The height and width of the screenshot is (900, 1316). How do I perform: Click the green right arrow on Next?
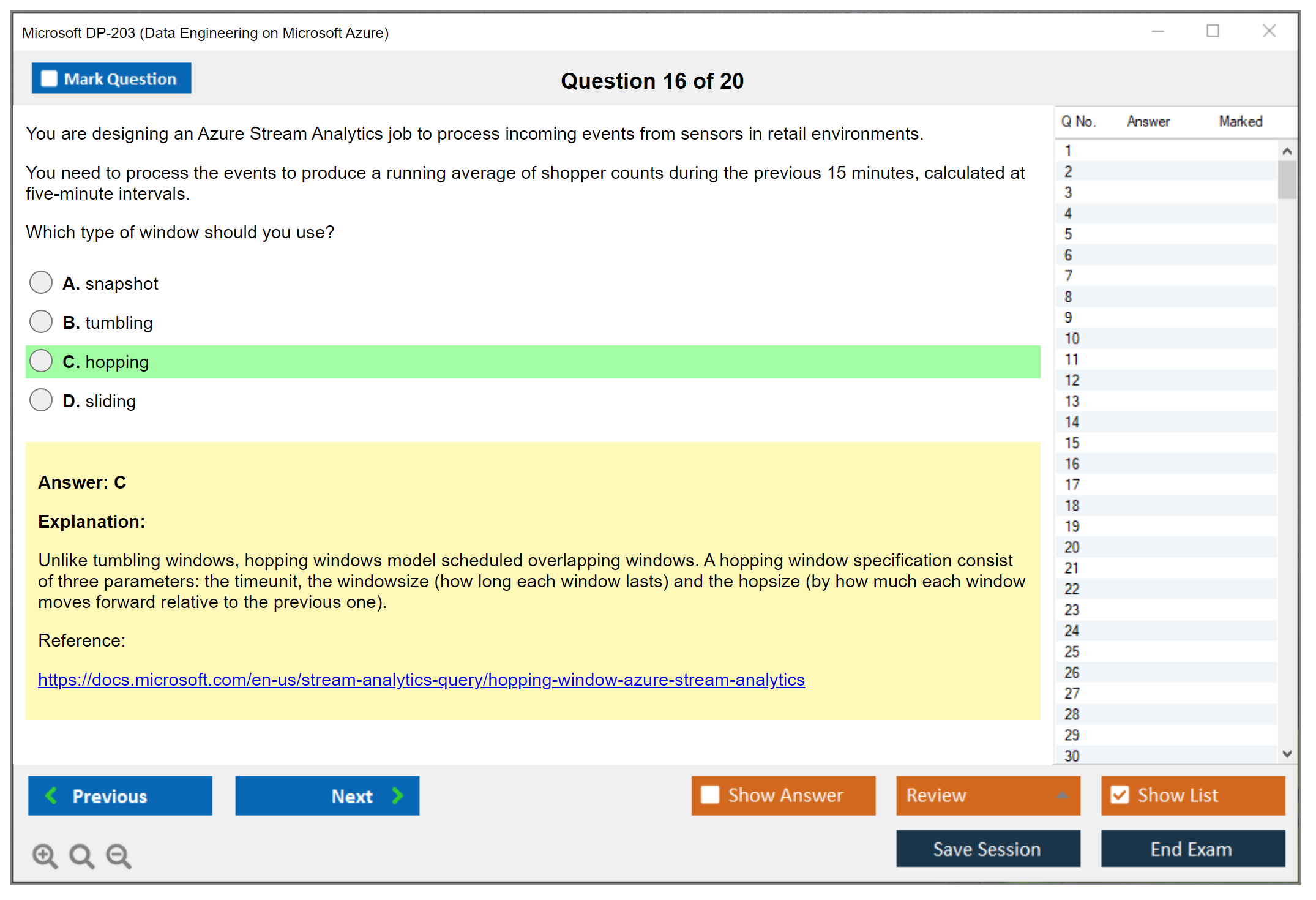tap(397, 795)
